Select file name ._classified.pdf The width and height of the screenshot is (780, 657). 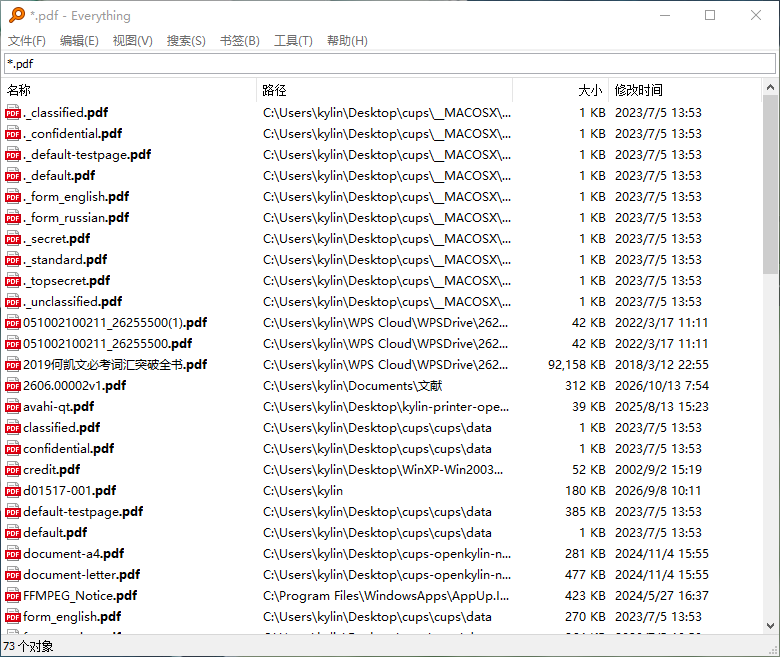(x=65, y=113)
